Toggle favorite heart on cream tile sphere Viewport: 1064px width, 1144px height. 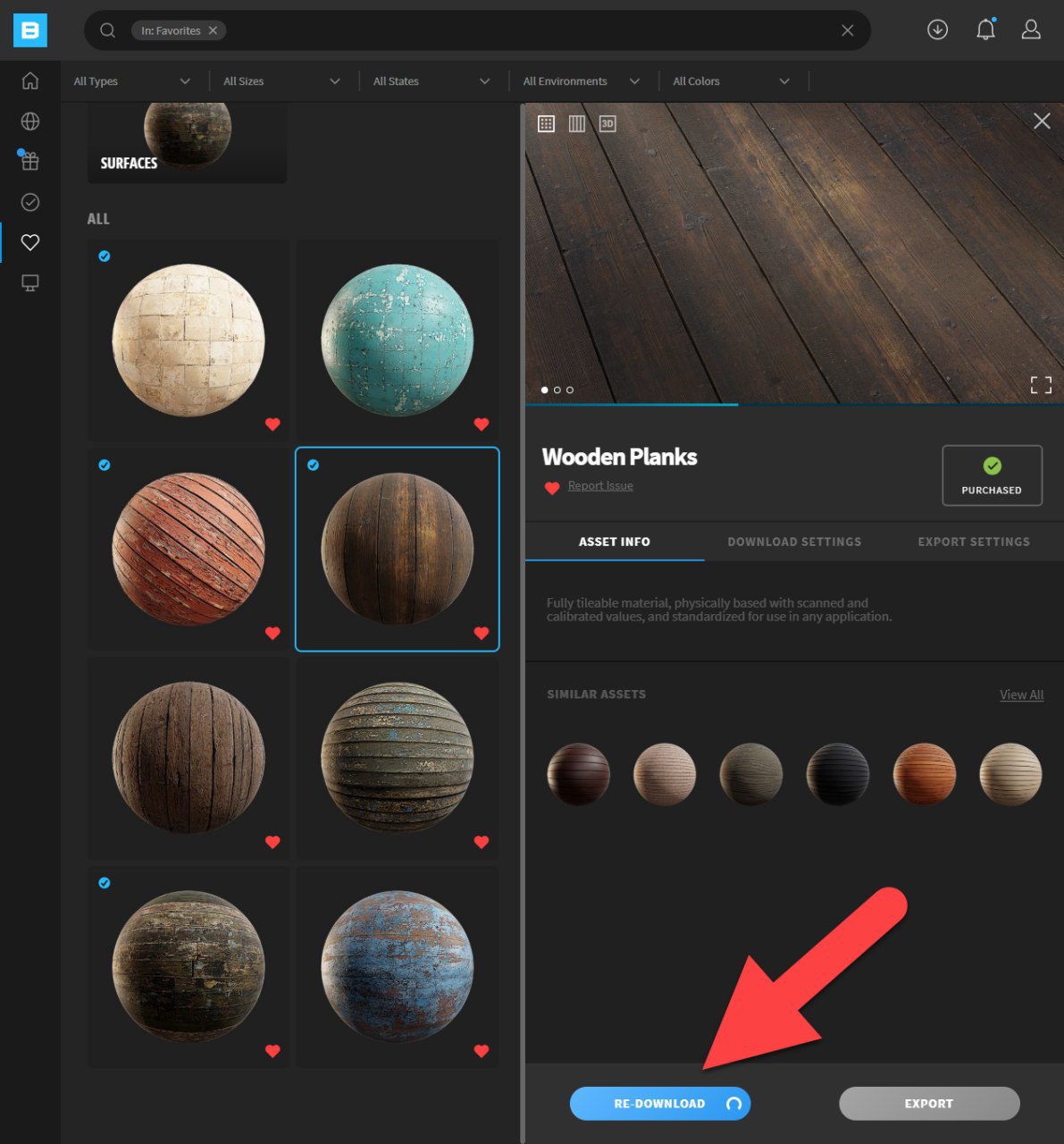point(272,425)
